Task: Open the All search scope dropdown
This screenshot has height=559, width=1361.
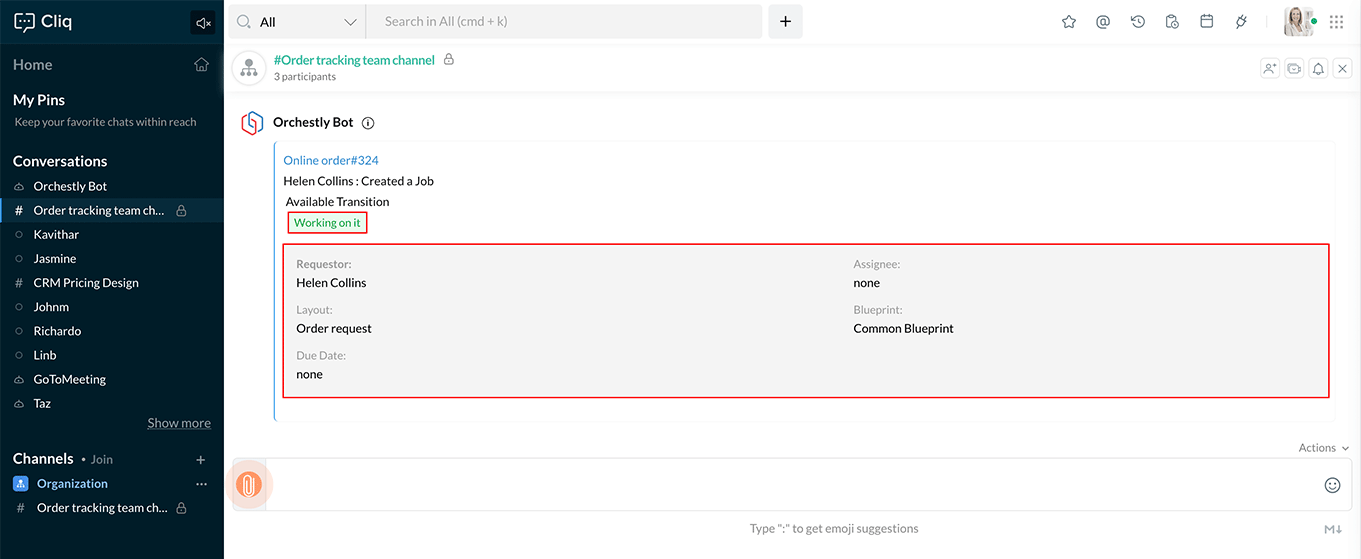Action: pyautogui.click(x=297, y=22)
